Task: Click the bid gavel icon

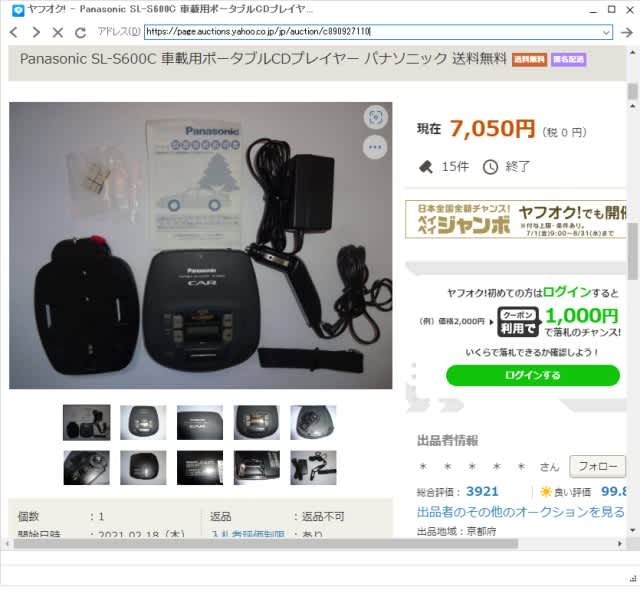Action: pos(426,167)
